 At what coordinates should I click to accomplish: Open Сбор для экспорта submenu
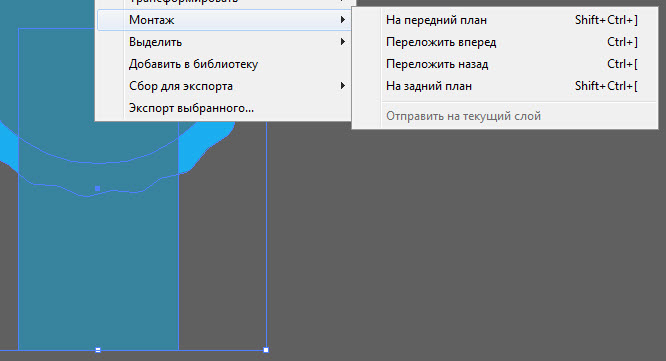click(224, 86)
